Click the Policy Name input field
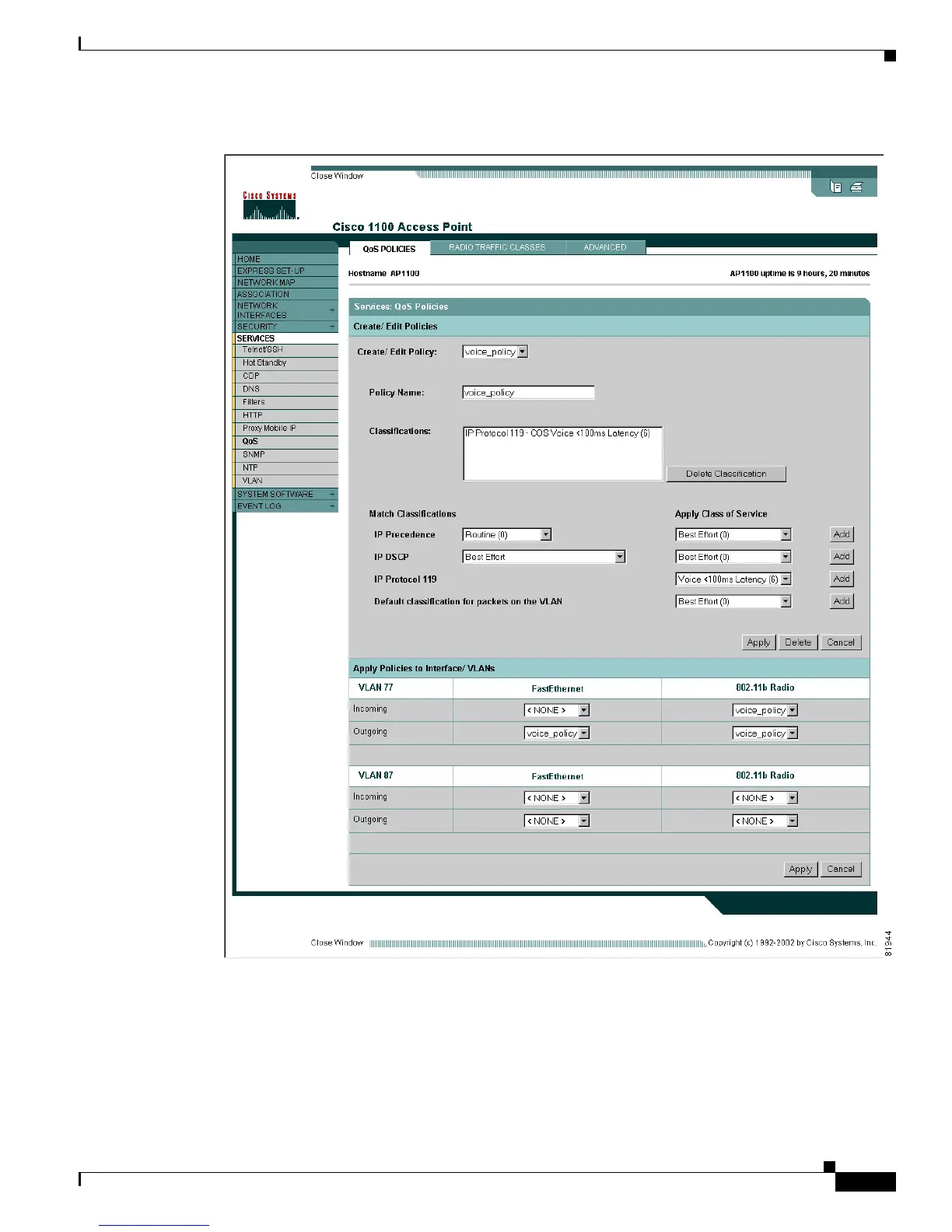 tap(528, 393)
